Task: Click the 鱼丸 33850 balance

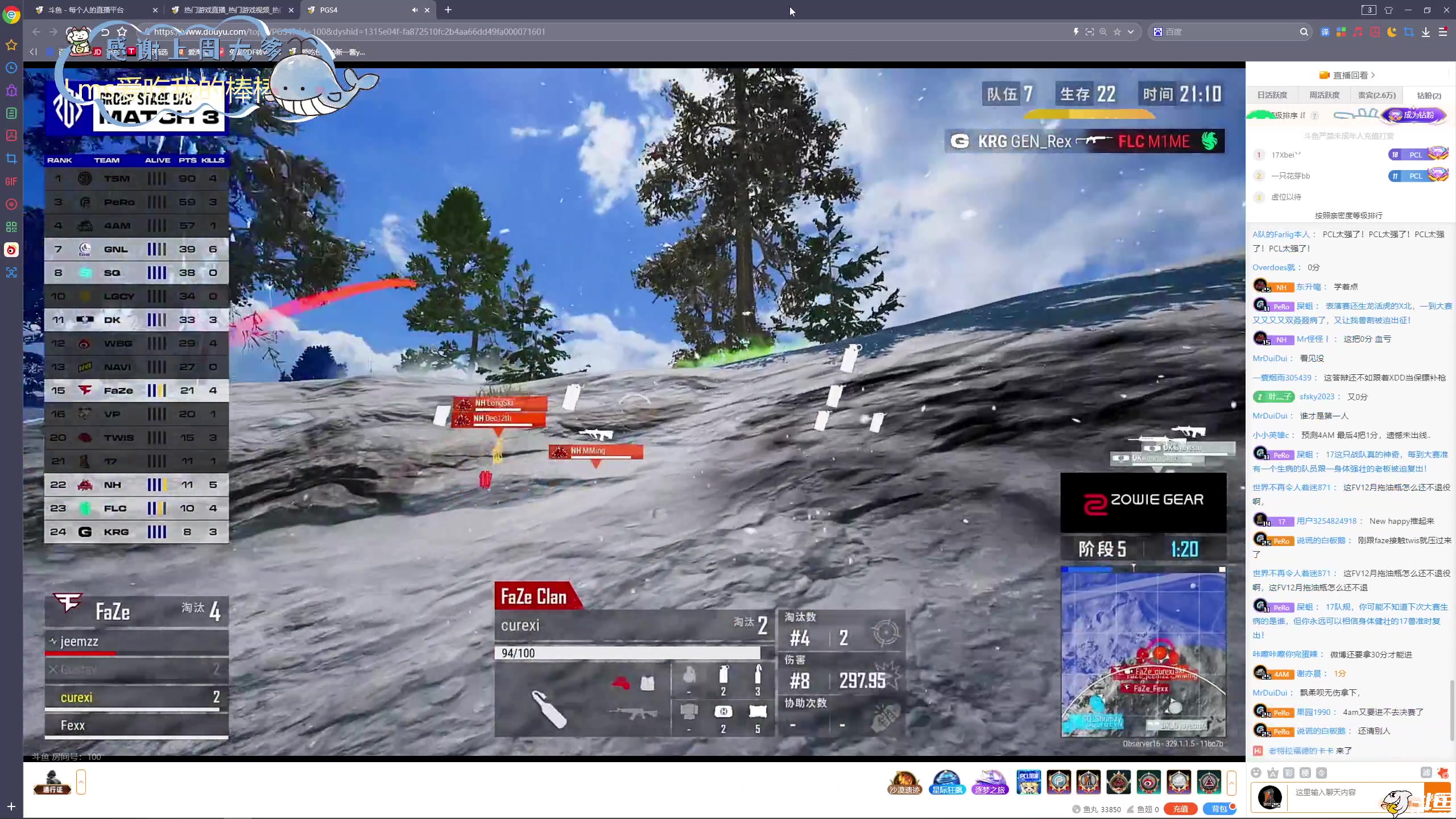Action: click(x=1097, y=809)
